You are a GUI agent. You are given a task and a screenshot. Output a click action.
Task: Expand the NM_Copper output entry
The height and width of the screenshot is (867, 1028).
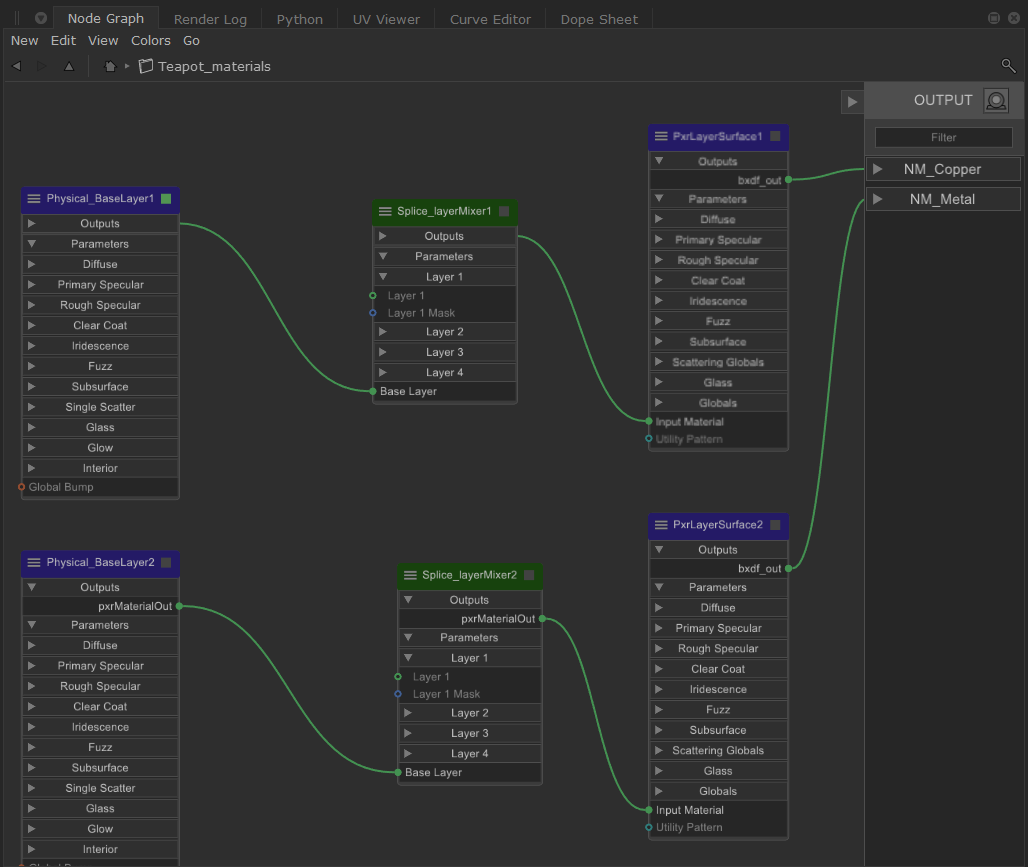tap(877, 169)
